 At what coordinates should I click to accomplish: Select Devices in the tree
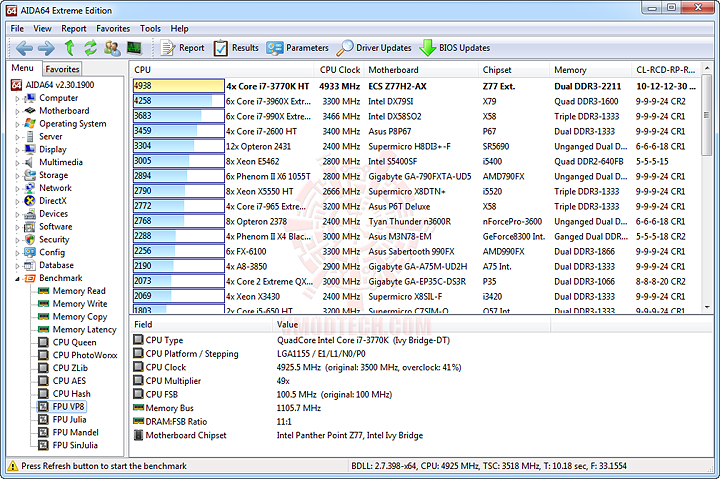46,214
